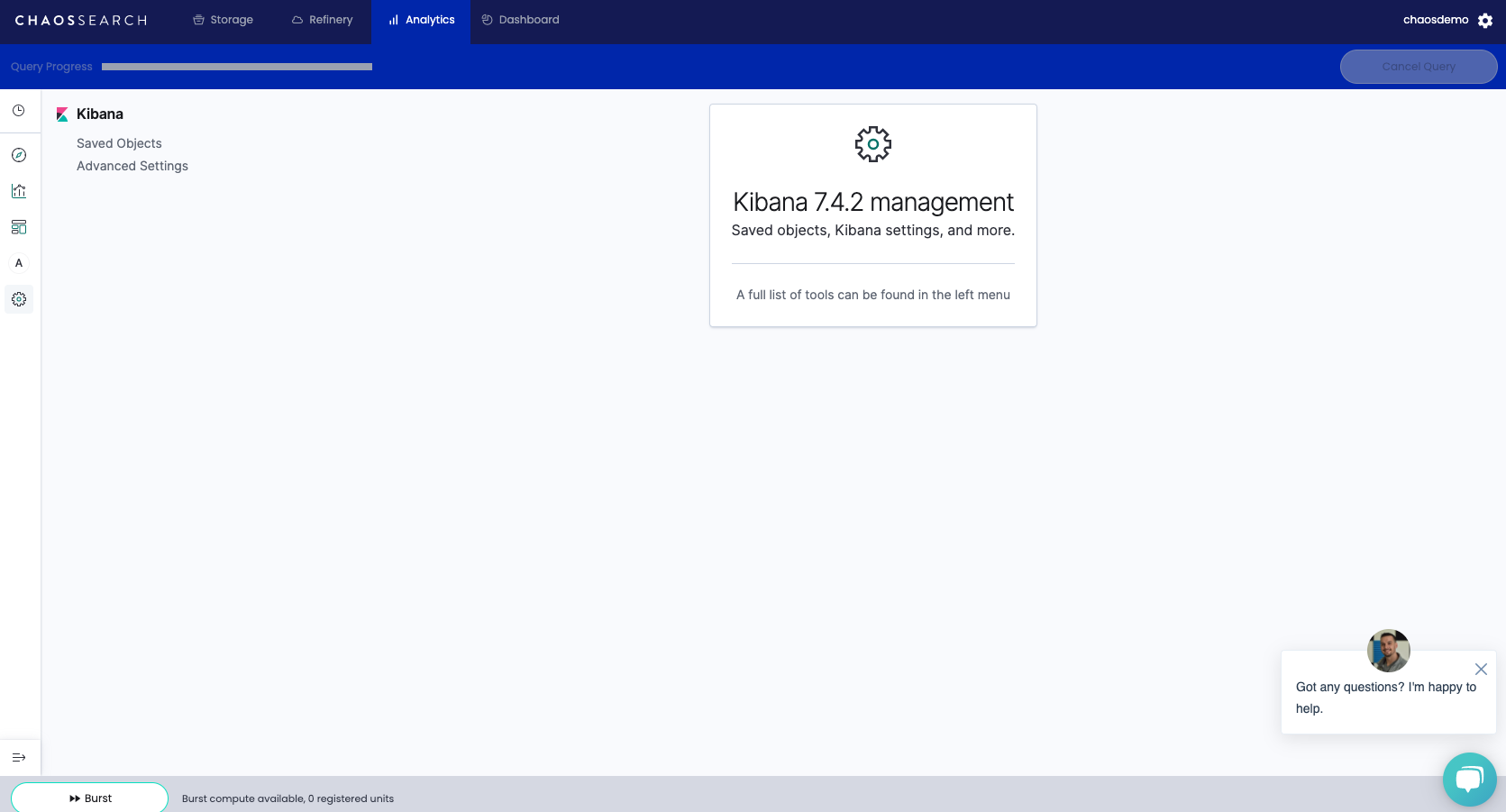Screen dimensions: 1506x812
Task: Click the Query Progress label
Action: [x=51, y=67]
